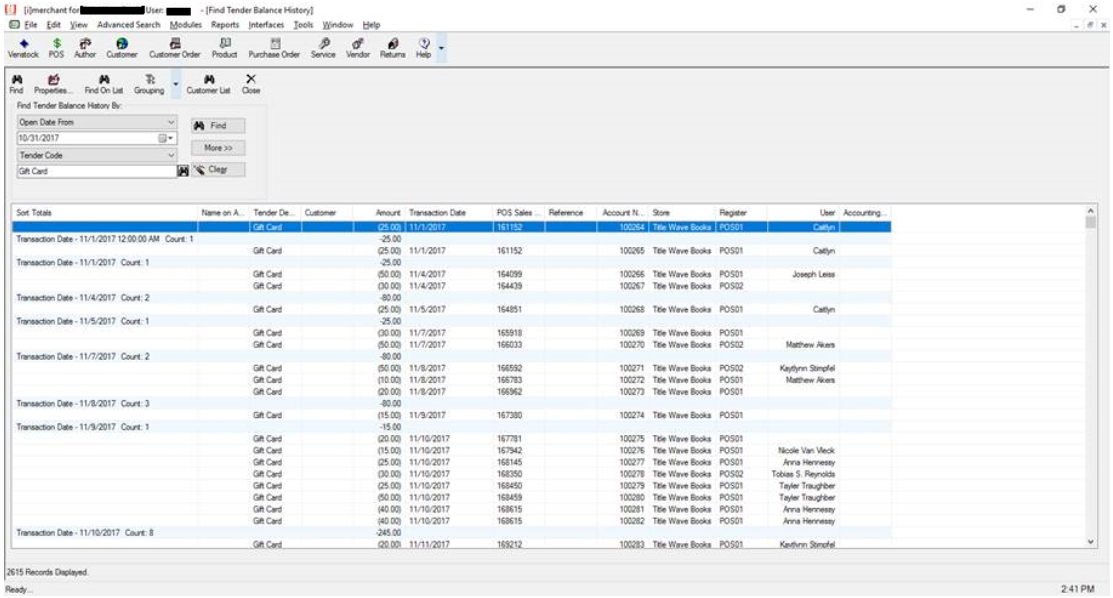Select the row with POS sale 167380
The height and width of the screenshot is (598, 1113).
click(x=451, y=415)
